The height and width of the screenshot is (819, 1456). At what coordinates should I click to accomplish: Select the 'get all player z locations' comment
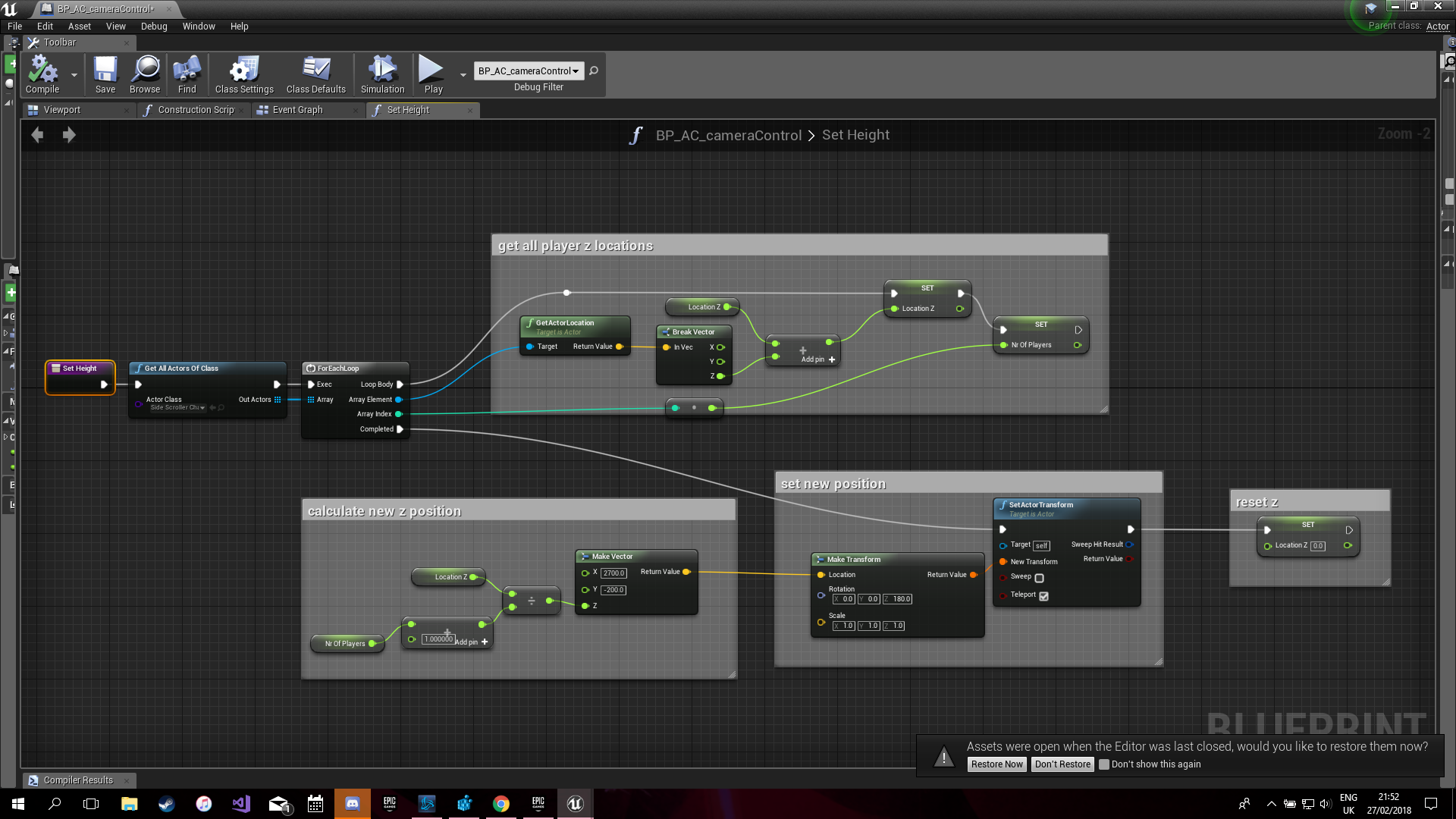click(x=799, y=246)
